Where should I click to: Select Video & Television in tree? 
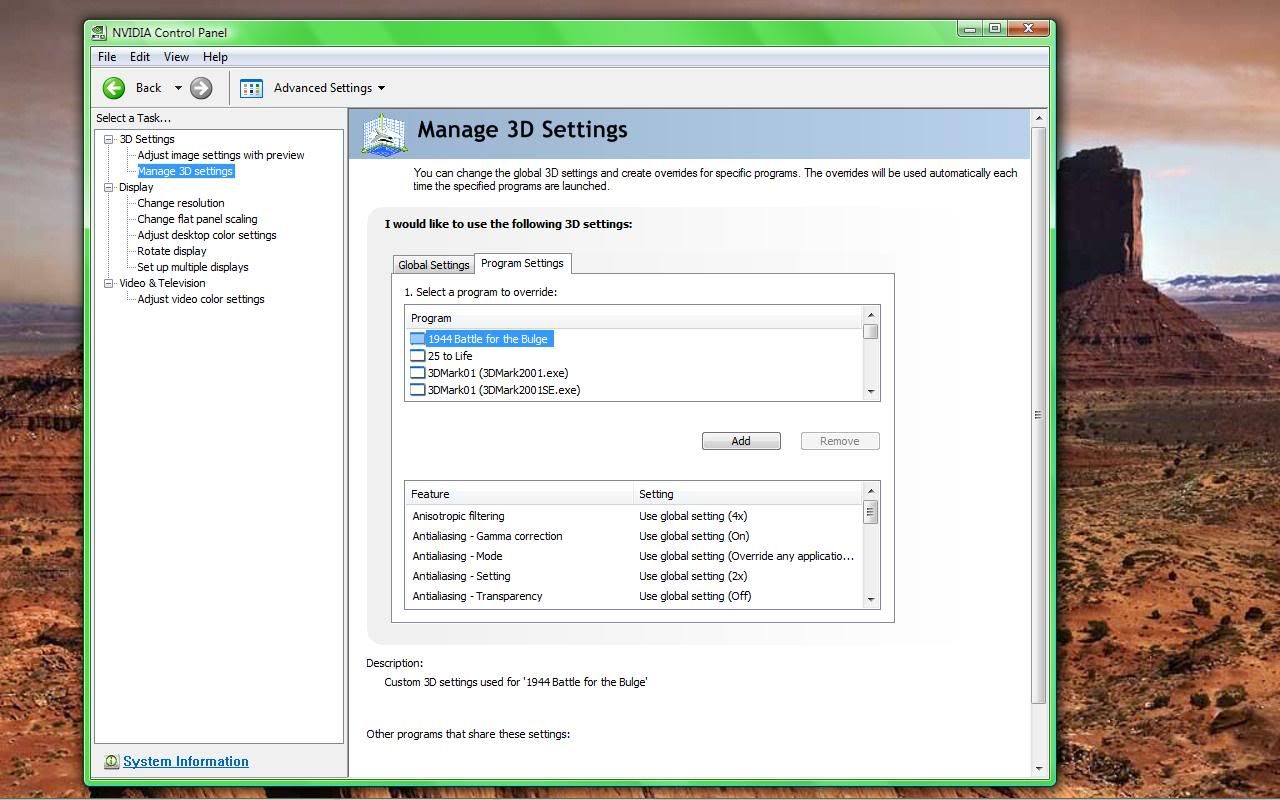(x=162, y=283)
